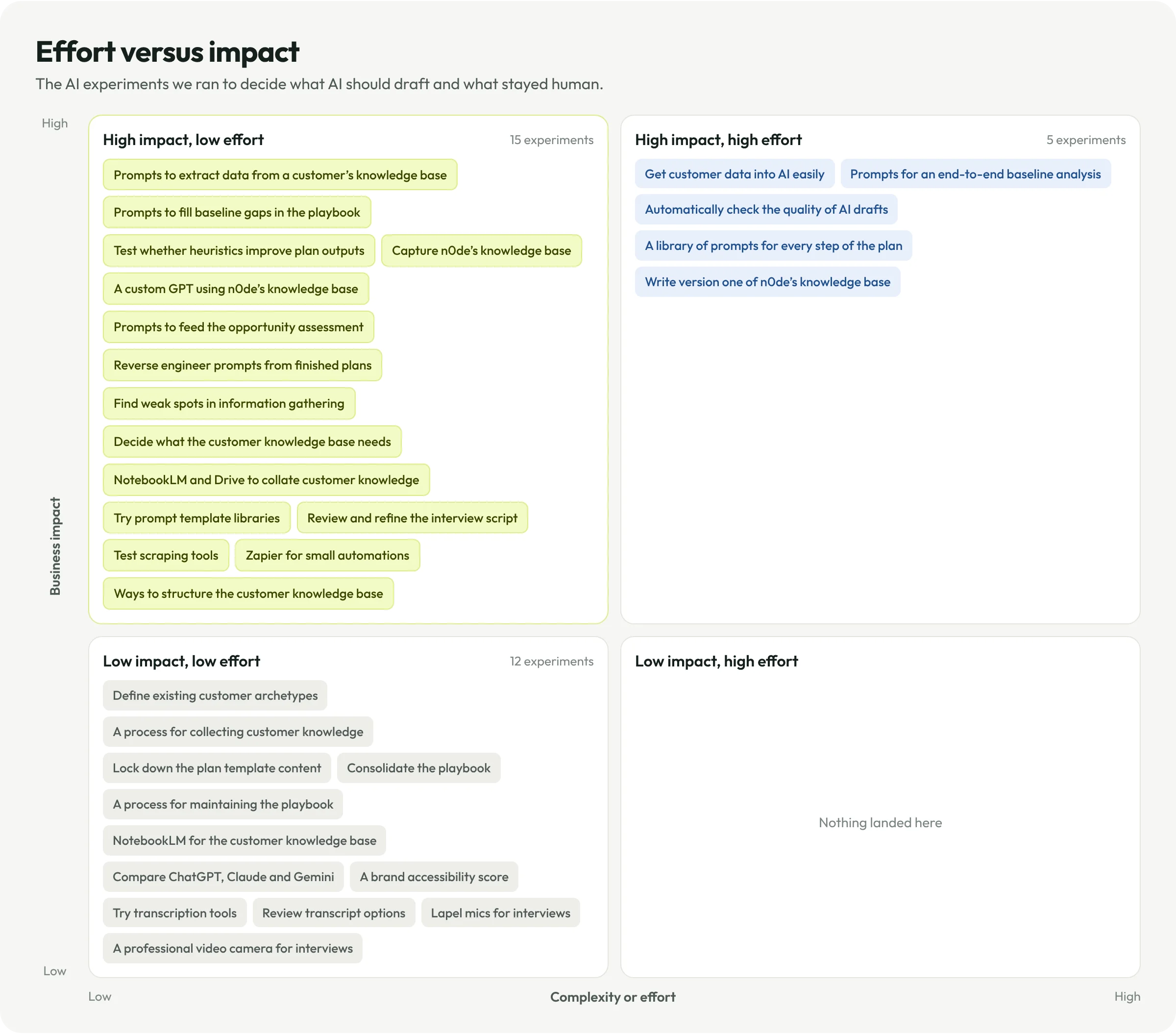
Task: Click the 'Low impact, high effort' heading
Action: coord(716,661)
